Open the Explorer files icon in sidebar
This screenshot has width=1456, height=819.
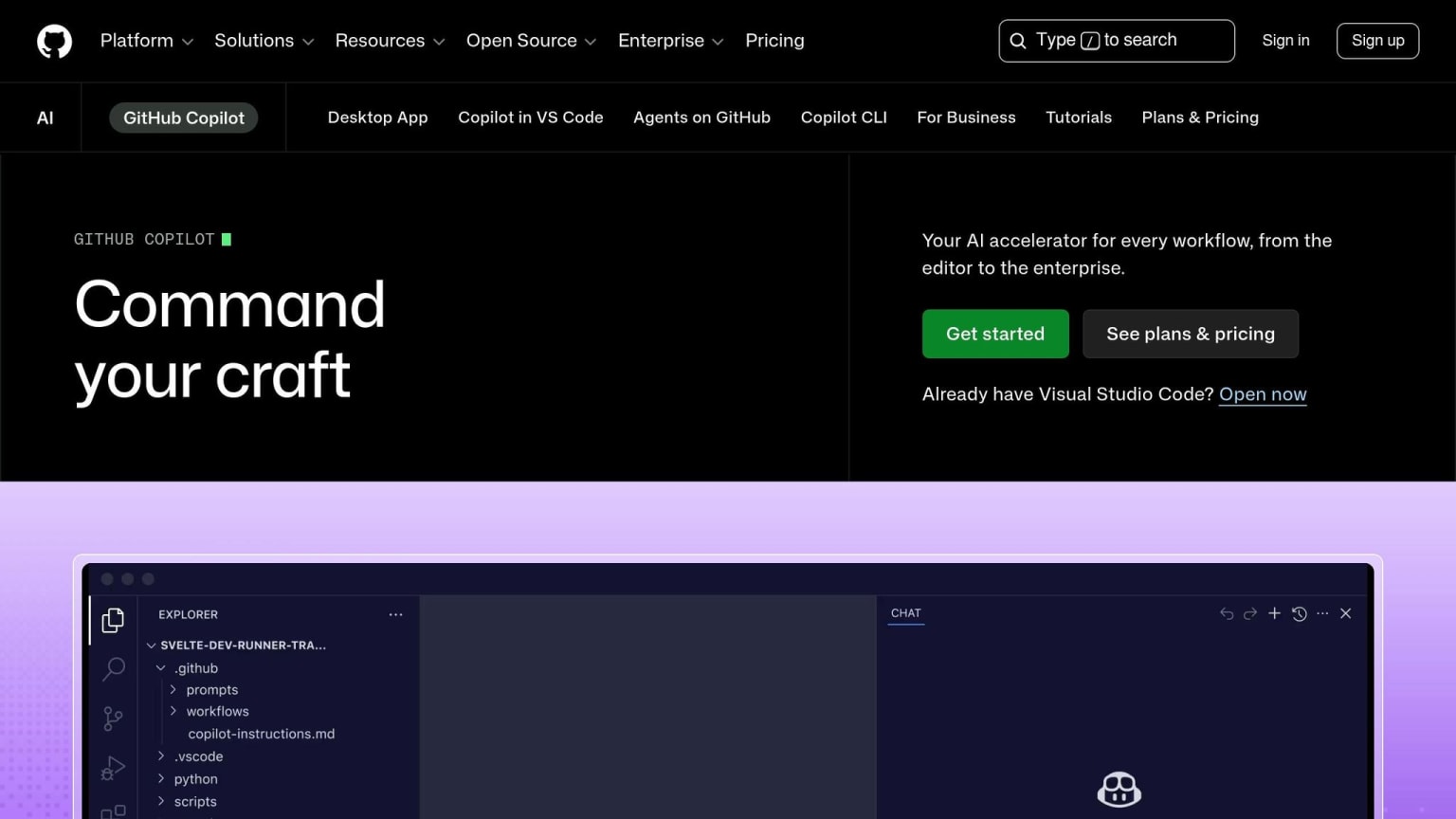113,620
